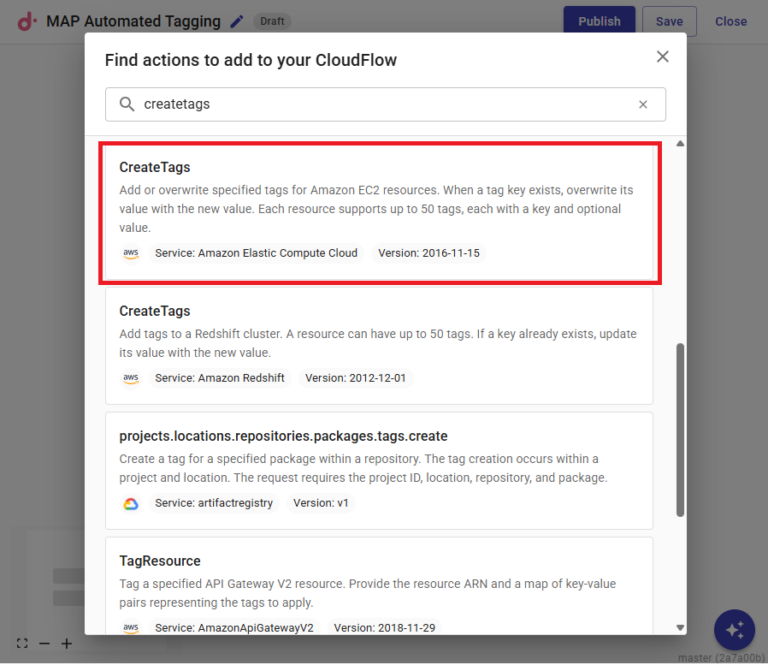Edit flow name with pencil icon

pos(237,21)
